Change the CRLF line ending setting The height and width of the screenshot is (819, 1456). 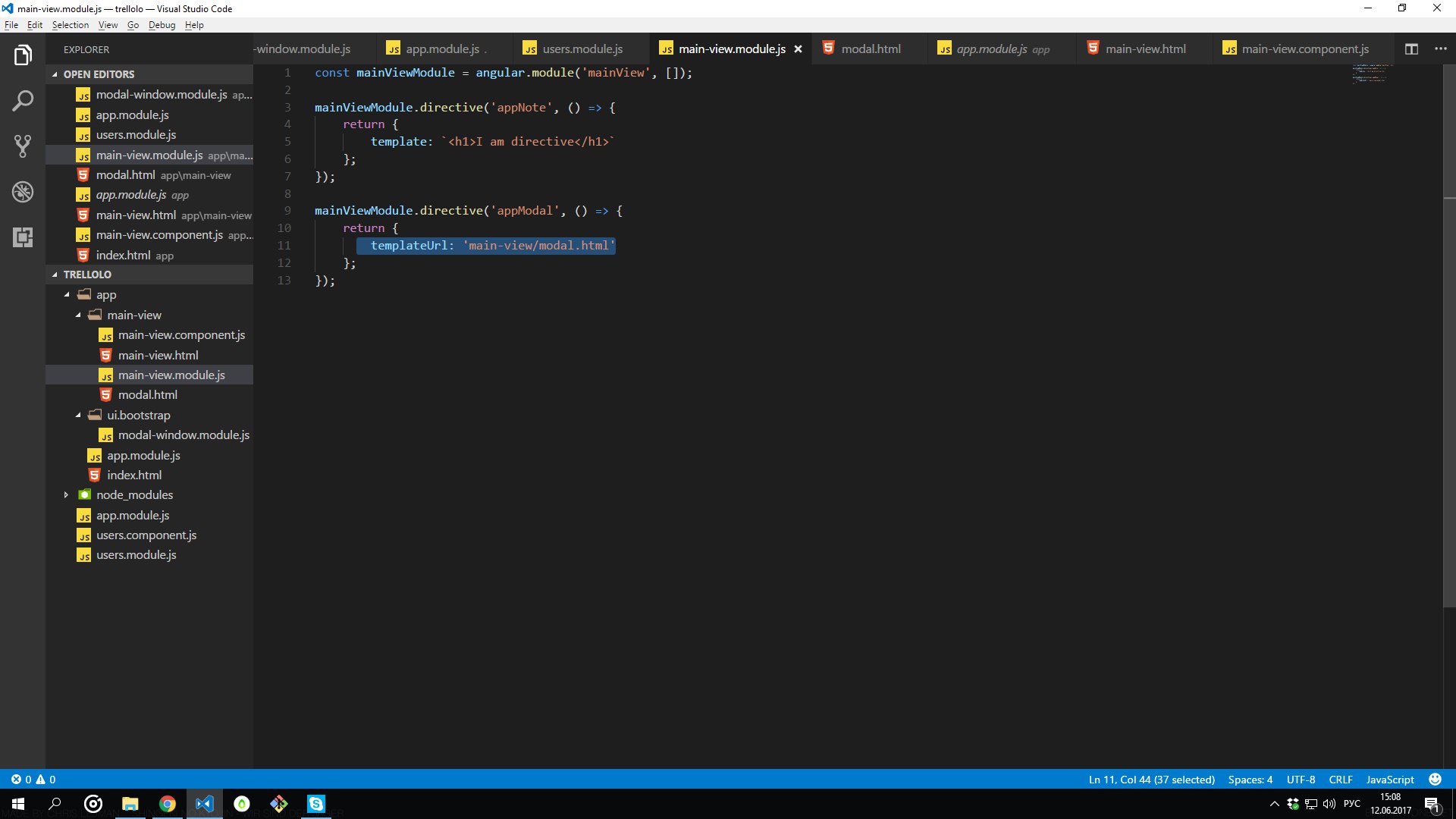click(1340, 780)
